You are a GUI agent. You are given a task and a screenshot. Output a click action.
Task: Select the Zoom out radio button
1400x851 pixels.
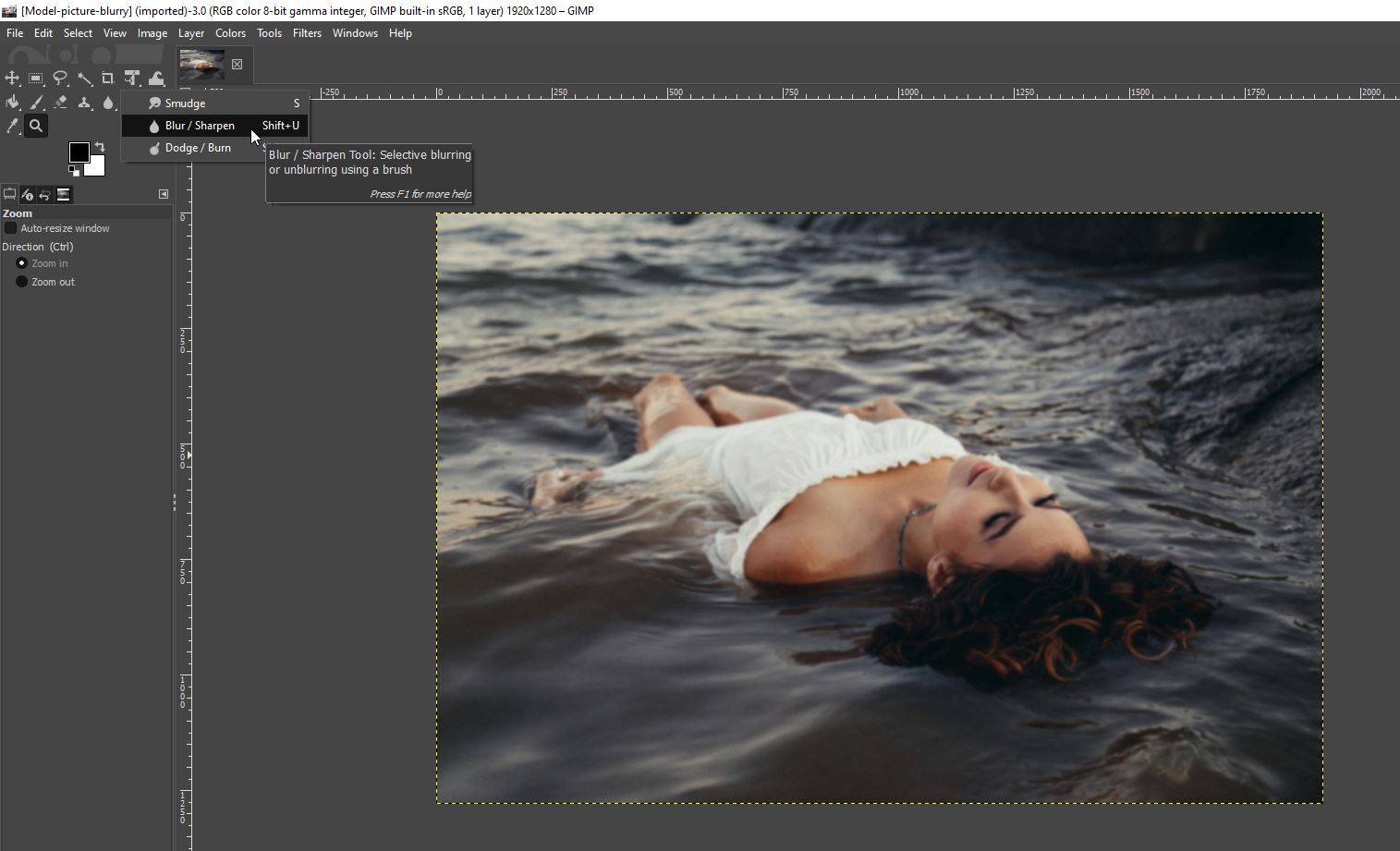coord(22,282)
